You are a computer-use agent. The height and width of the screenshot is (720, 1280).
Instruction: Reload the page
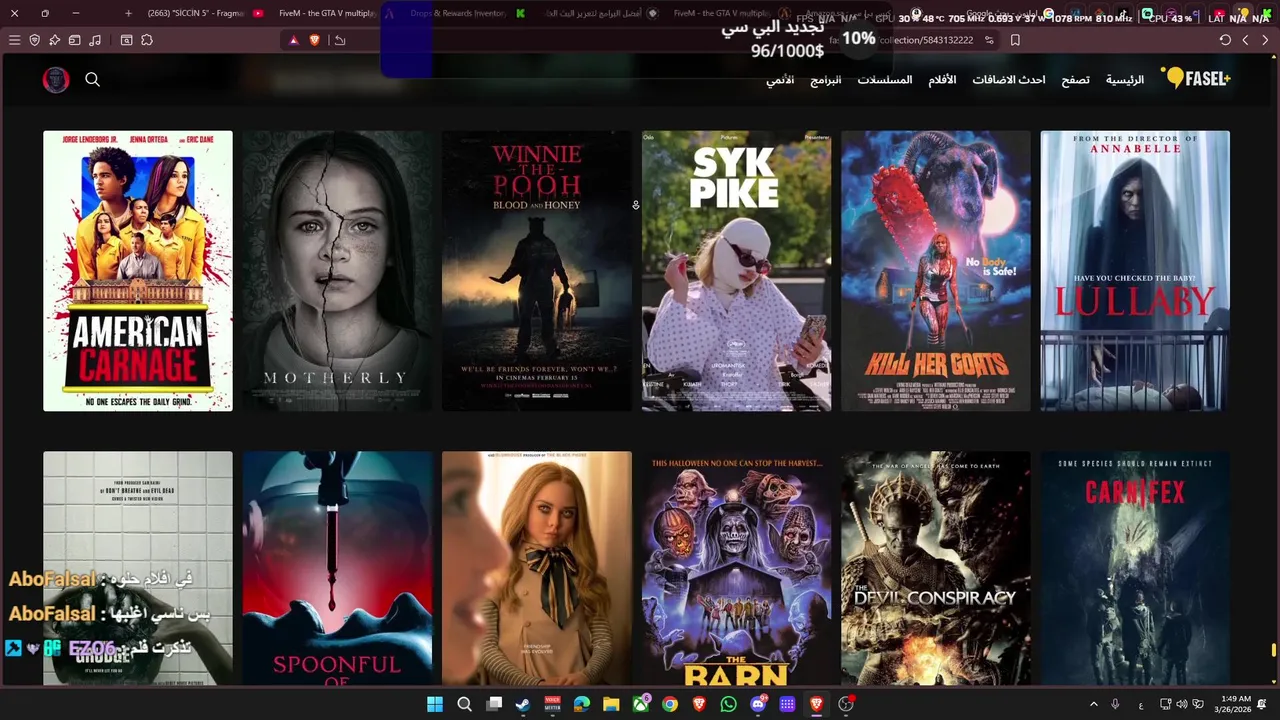[x=1225, y=40]
